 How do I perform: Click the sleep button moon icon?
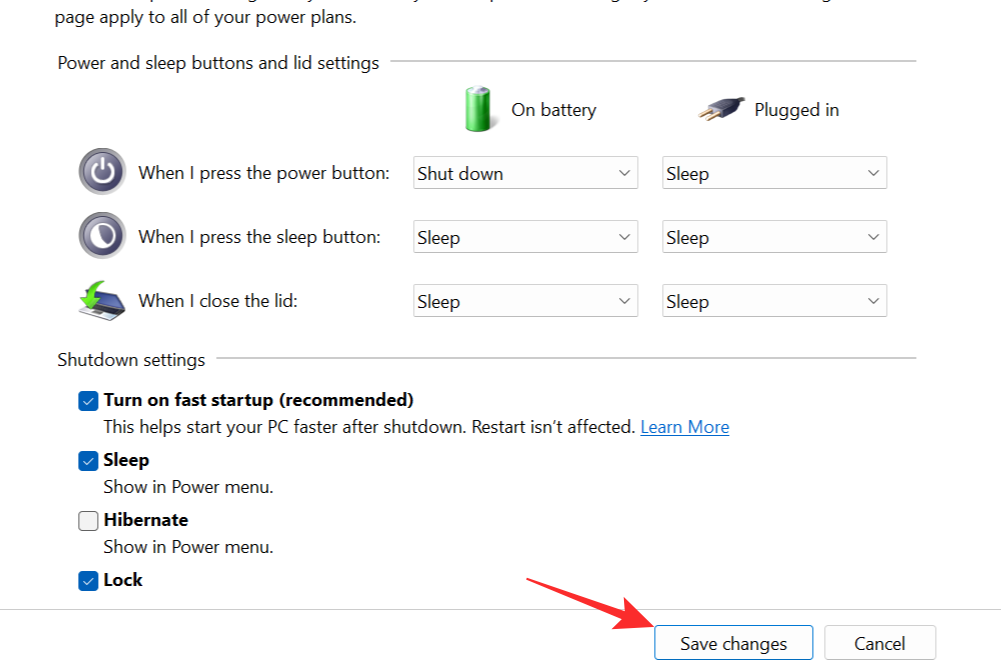click(102, 236)
